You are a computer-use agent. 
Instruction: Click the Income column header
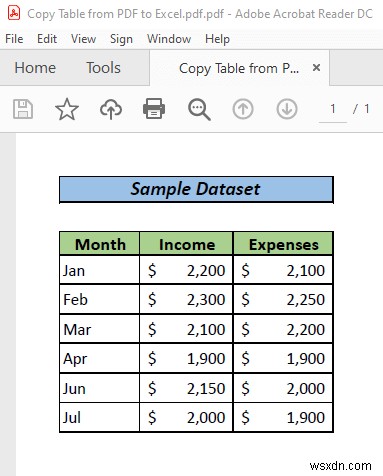[187, 244]
